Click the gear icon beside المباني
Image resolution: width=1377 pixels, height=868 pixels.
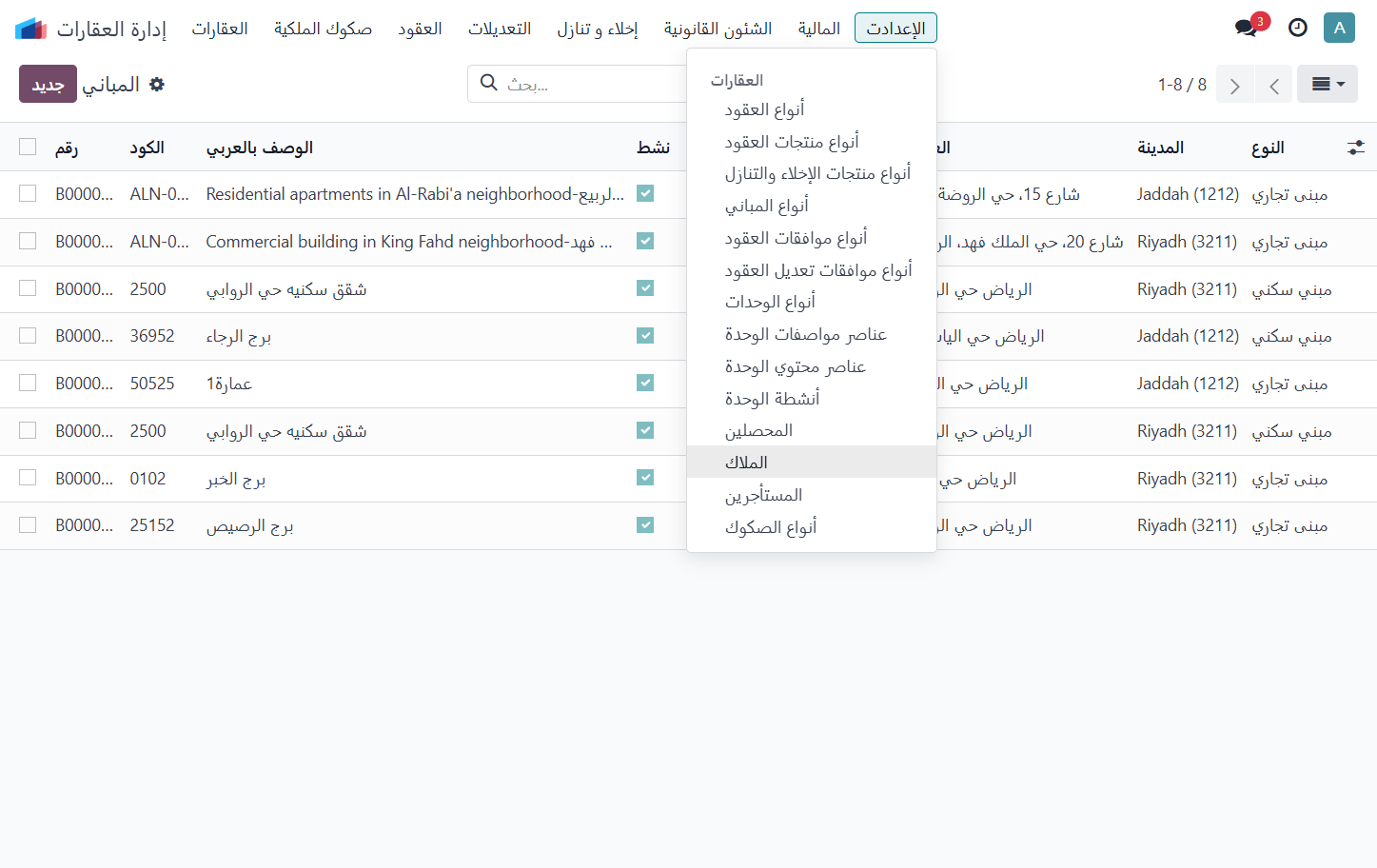(x=157, y=85)
